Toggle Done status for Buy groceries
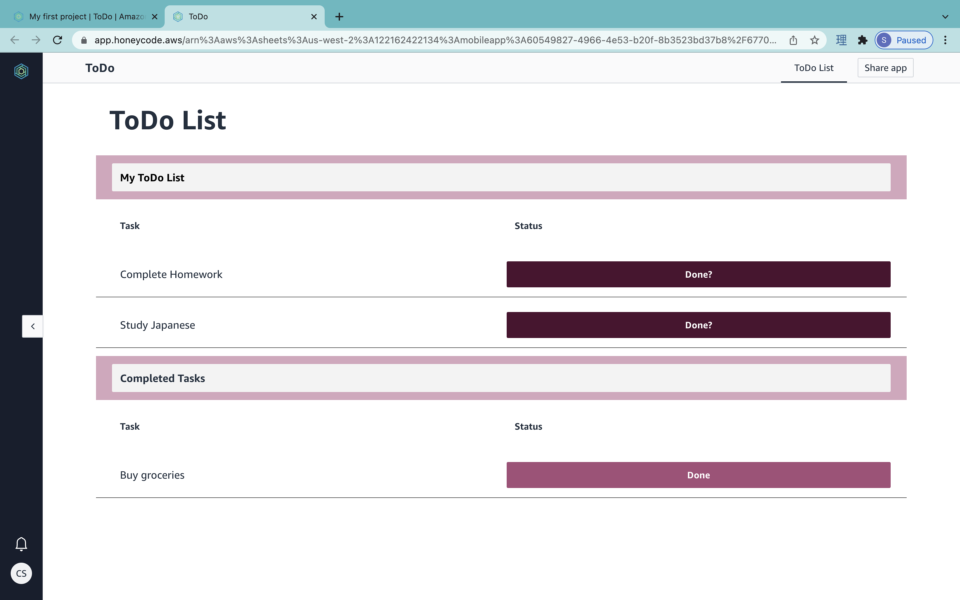 pyautogui.click(x=698, y=475)
